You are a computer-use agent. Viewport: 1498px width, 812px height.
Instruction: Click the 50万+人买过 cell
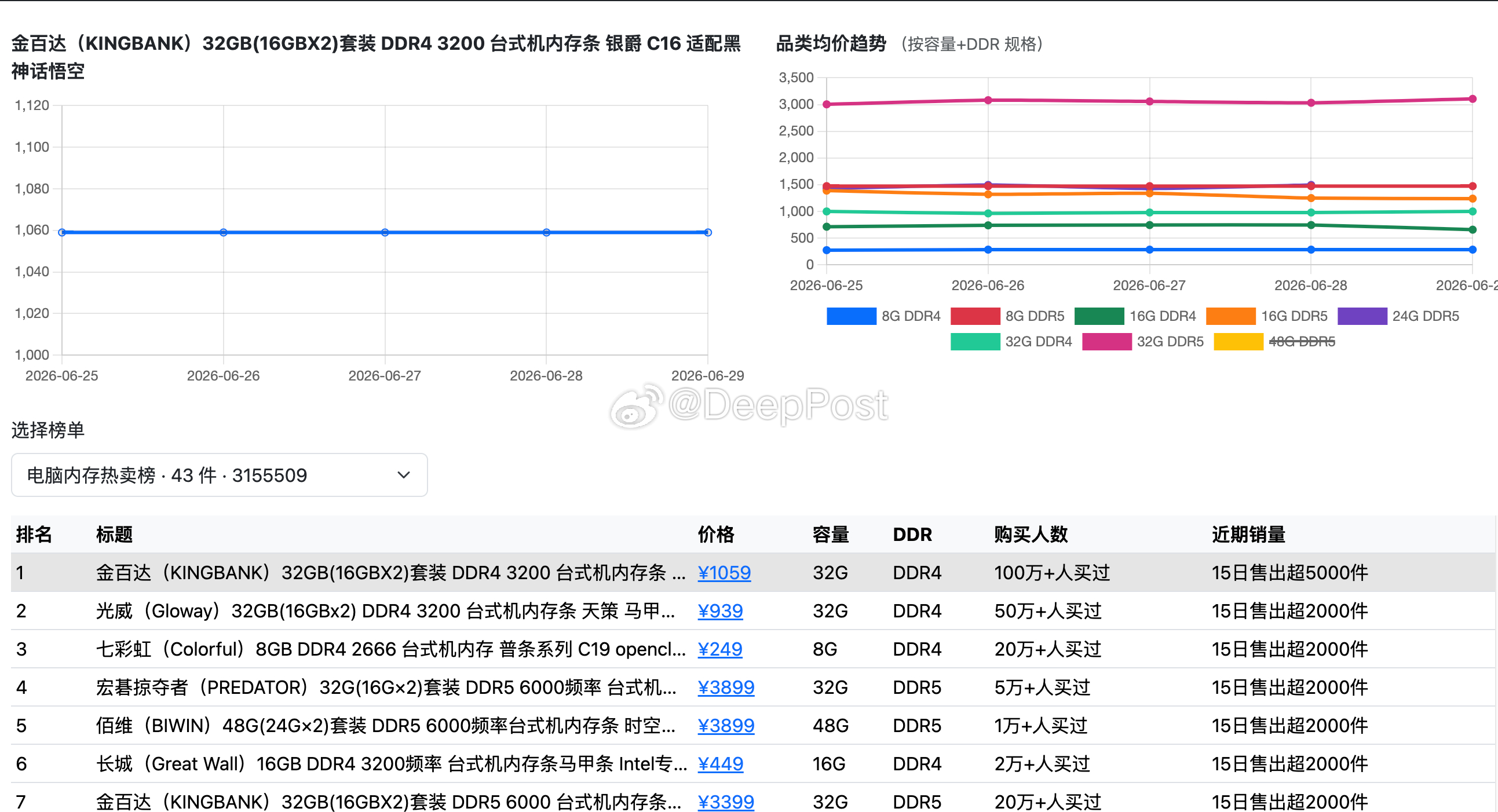[x=1048, y=611]
